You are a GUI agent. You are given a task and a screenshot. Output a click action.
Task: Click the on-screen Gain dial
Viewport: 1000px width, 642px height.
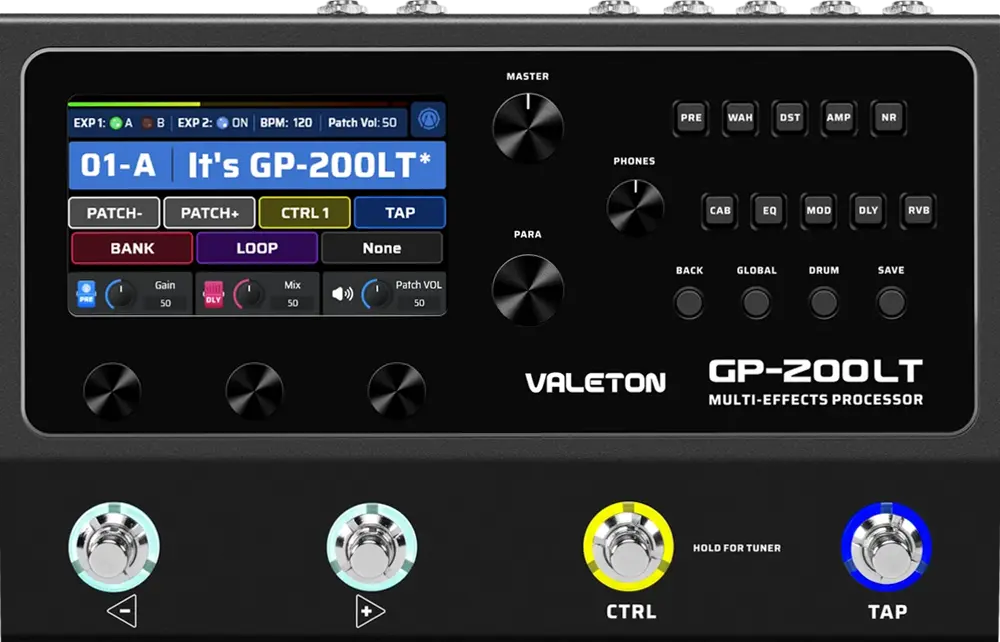(120, 295)
